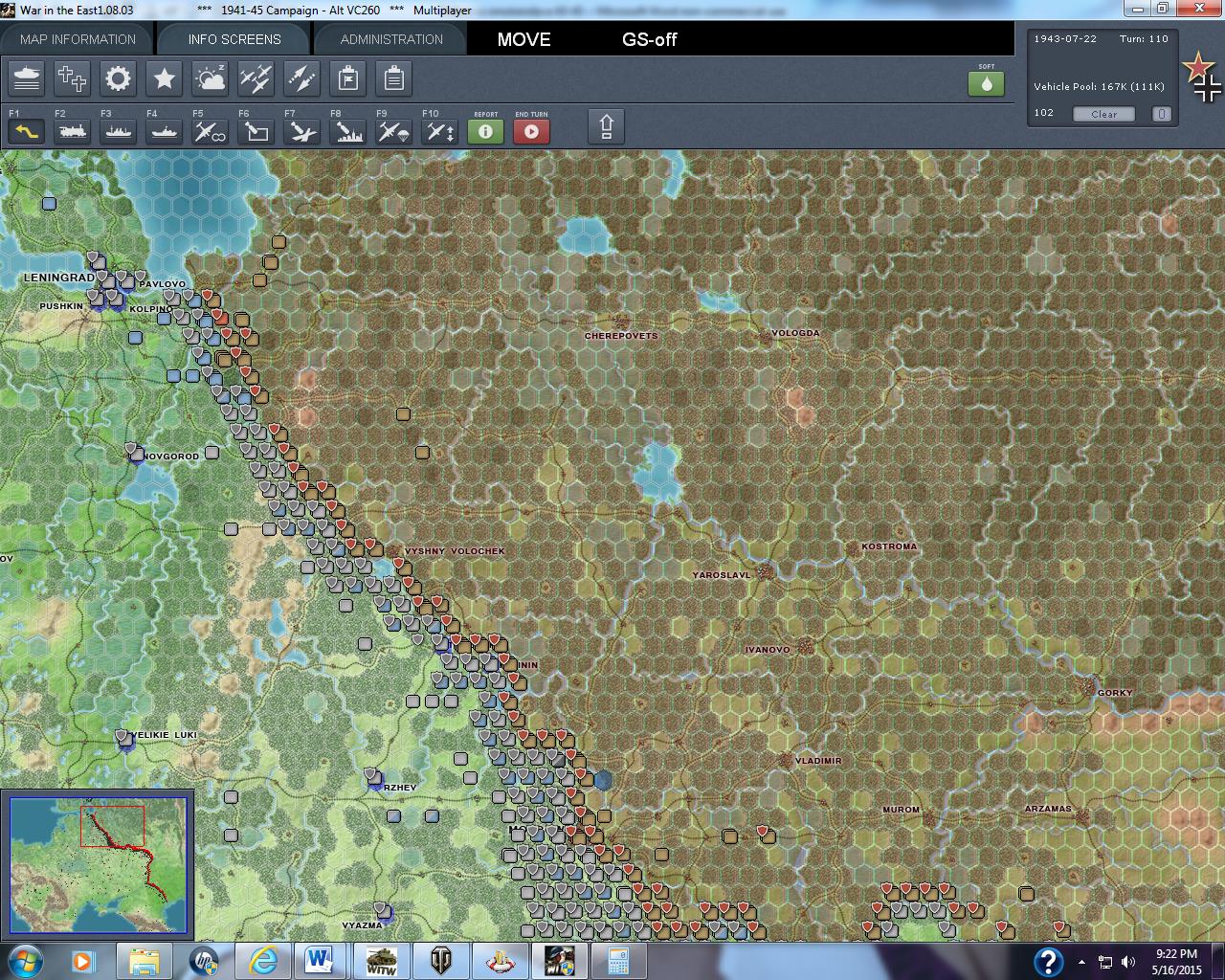
Task: Select F5 air recon mode
Action: coord(211,131)
